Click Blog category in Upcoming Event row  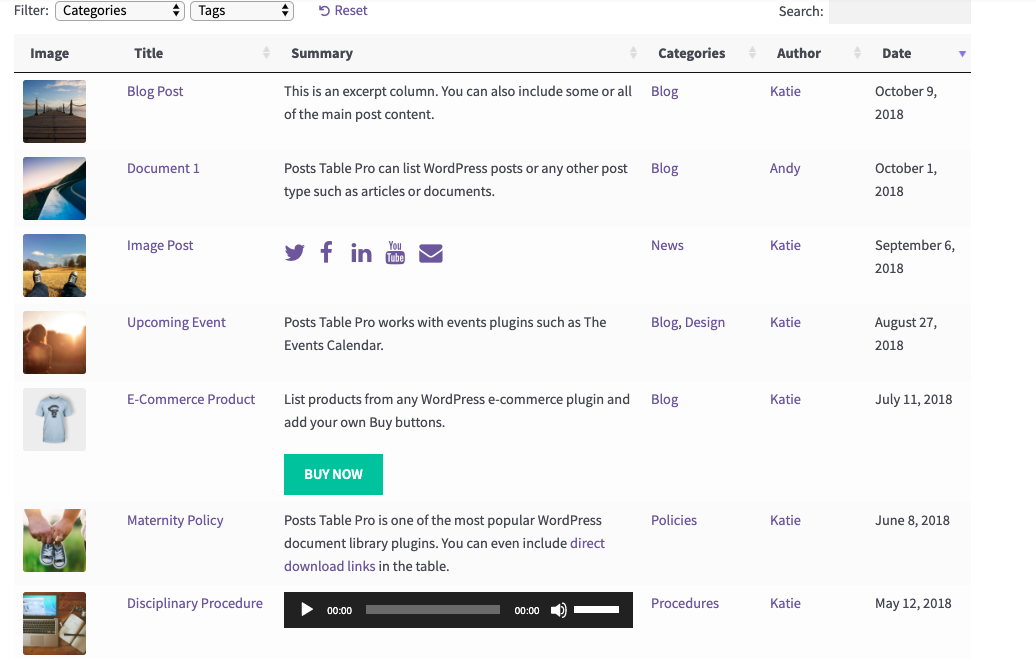[x=665, y=322]
